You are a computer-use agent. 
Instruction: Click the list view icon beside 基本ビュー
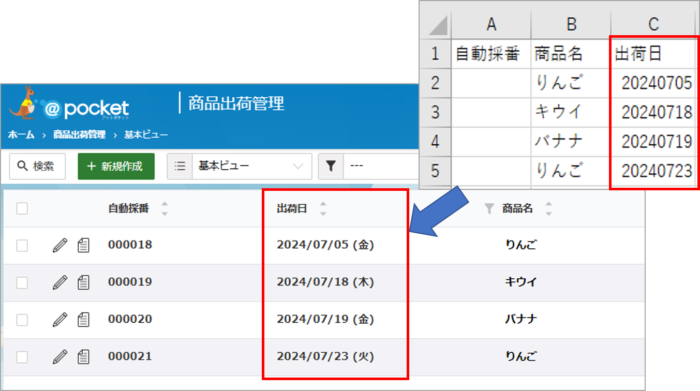180,166
